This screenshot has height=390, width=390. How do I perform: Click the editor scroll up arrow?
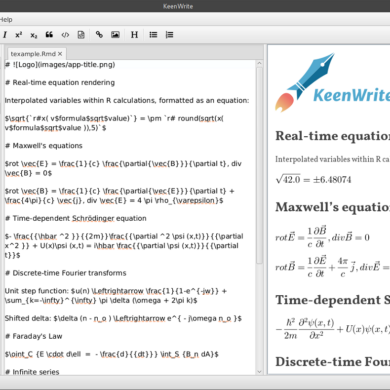pos(259,63)
